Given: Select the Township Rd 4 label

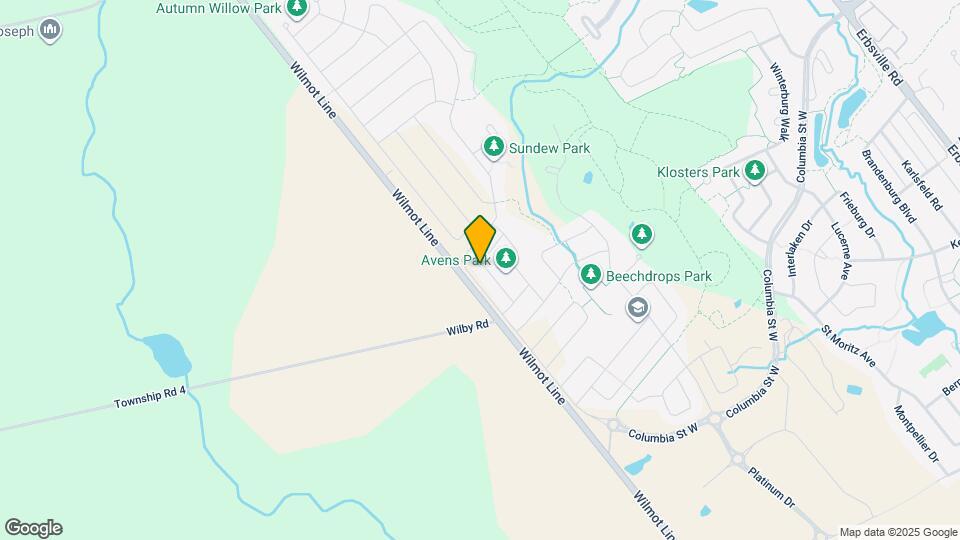Looking at the screenshot, I should (x=150, y=397).
